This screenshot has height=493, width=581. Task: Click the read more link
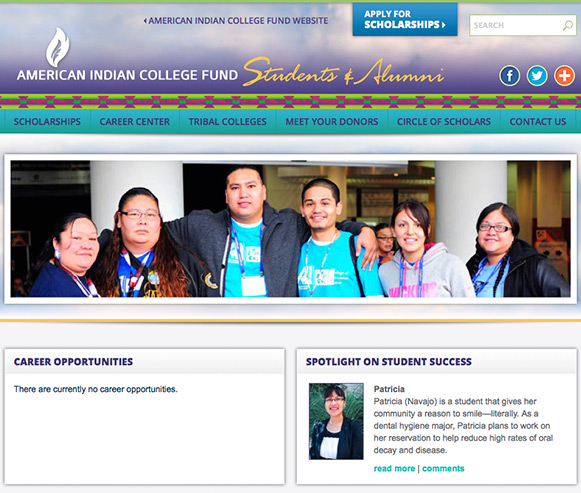pos(394,469)
